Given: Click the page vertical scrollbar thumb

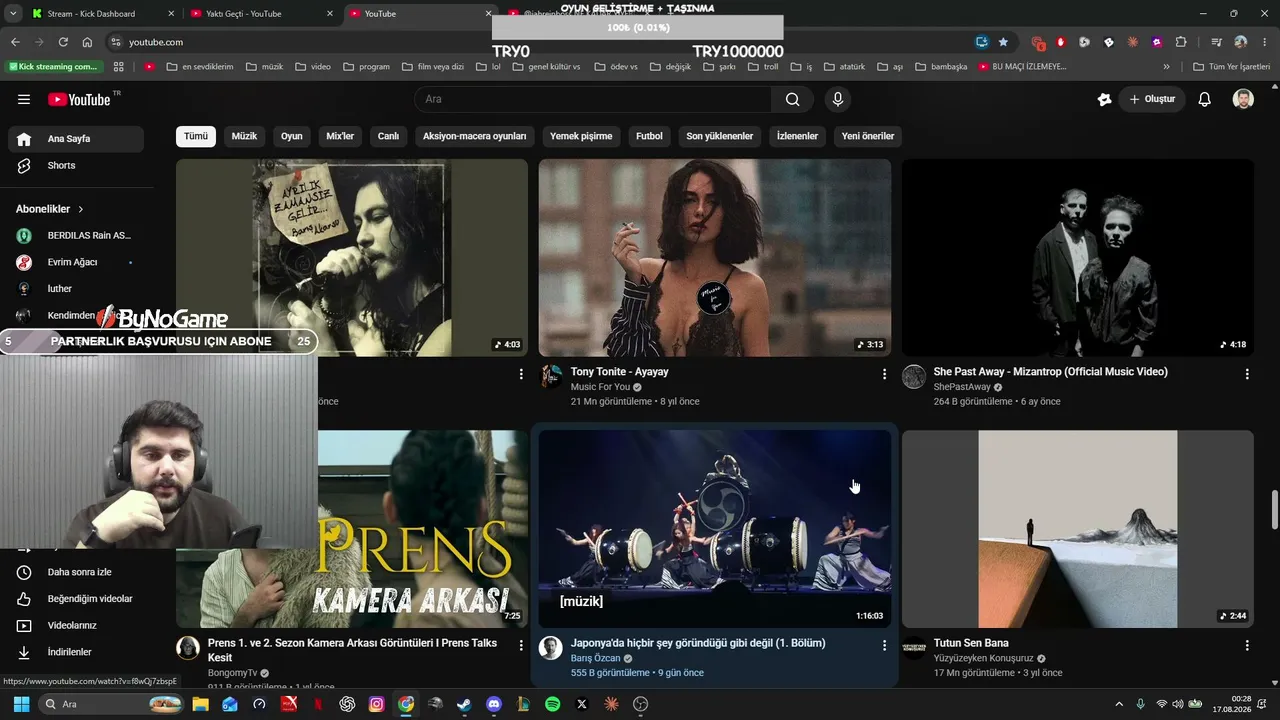Looking at the screenshot, I should [x=1275, y=510].
